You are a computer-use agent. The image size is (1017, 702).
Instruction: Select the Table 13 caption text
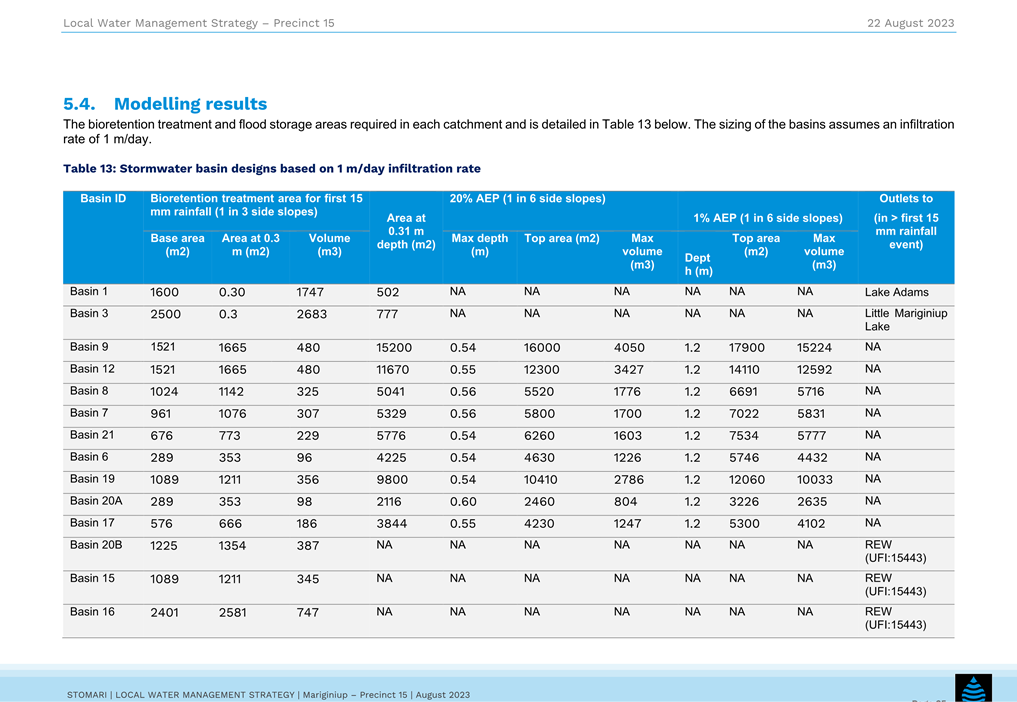click(272, 169)
